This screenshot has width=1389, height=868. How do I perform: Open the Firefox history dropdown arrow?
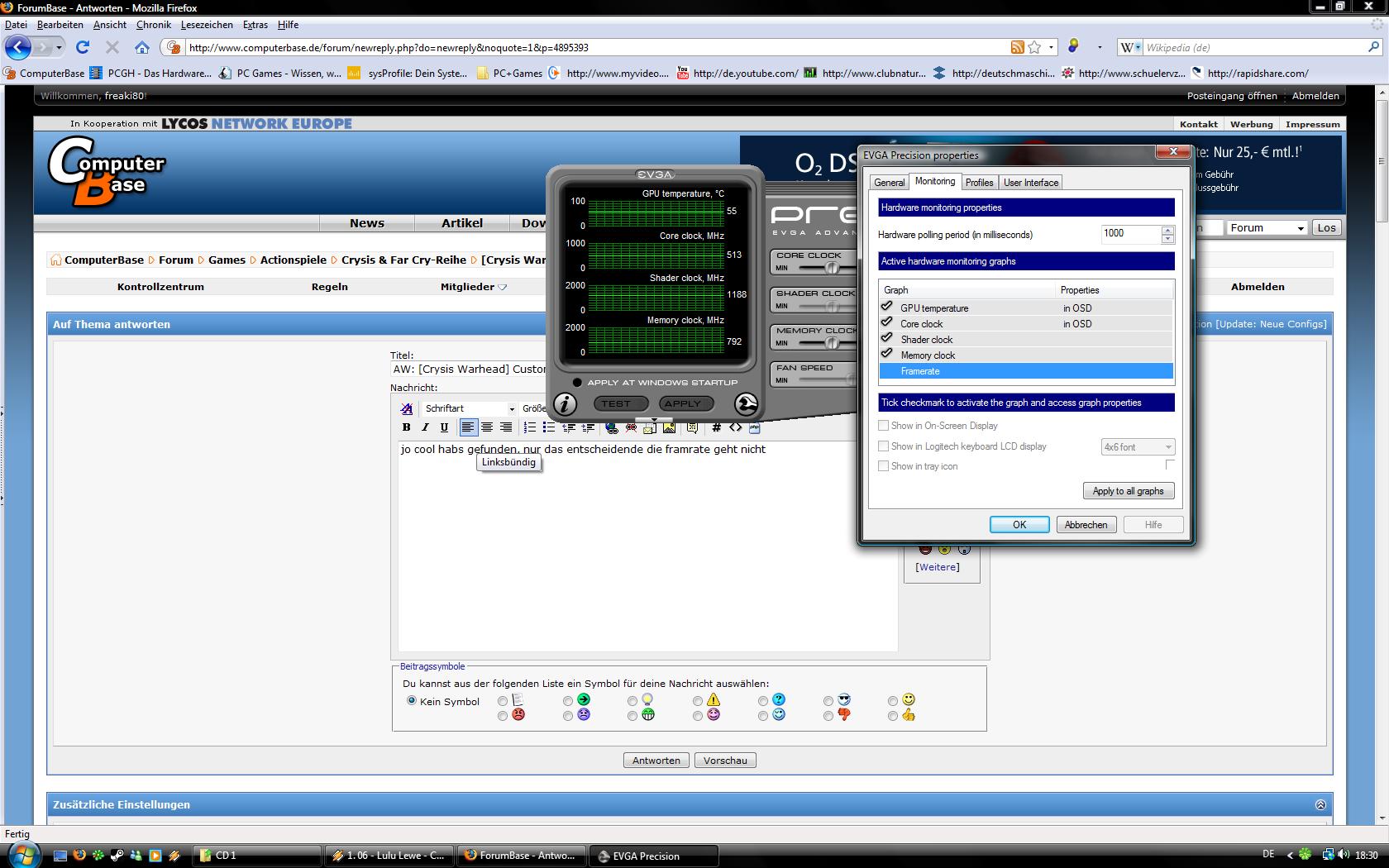(x=59, y=47)
